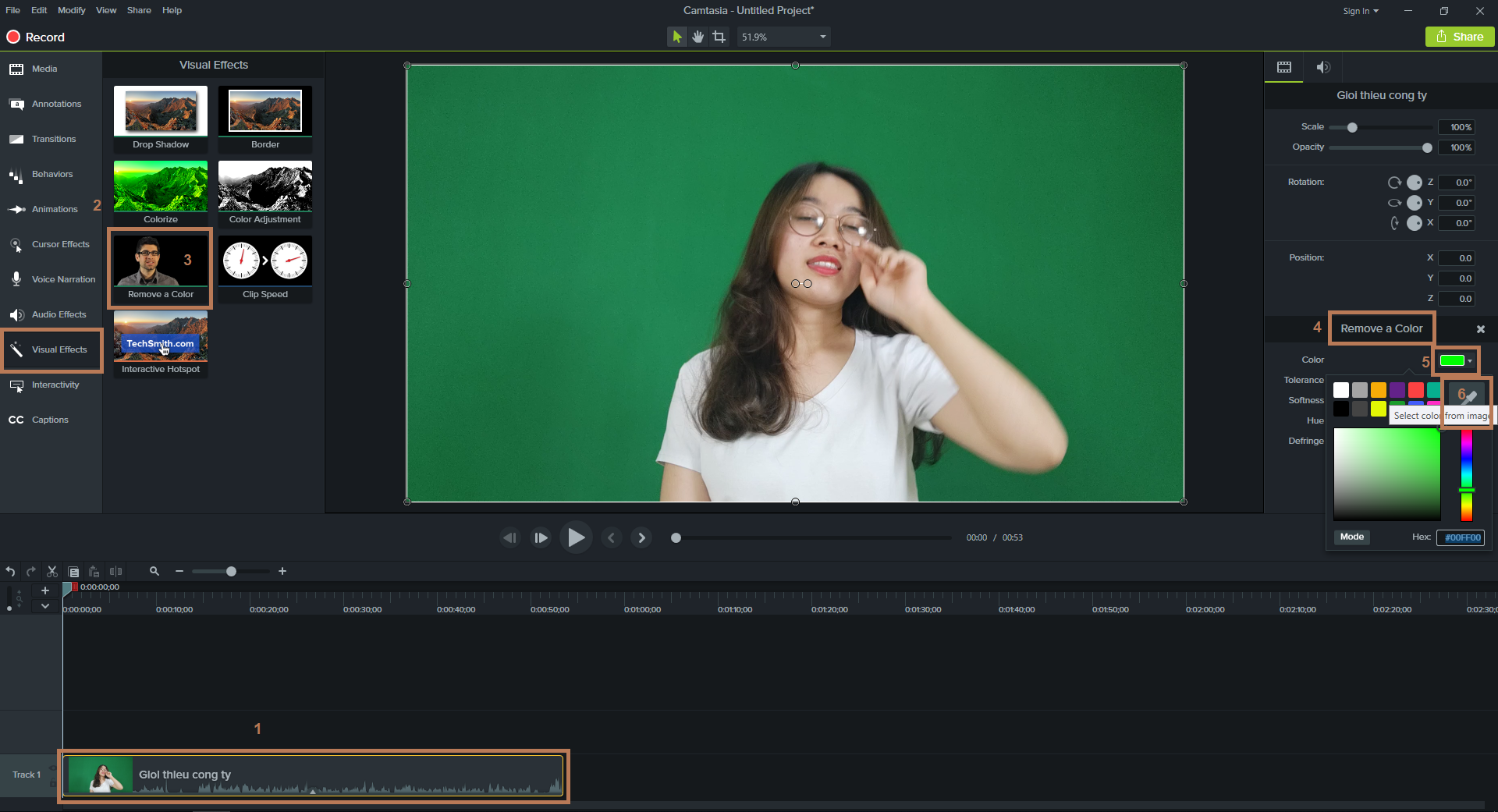
Task: Click the Rotation X dial
Action: (1414, 223)
